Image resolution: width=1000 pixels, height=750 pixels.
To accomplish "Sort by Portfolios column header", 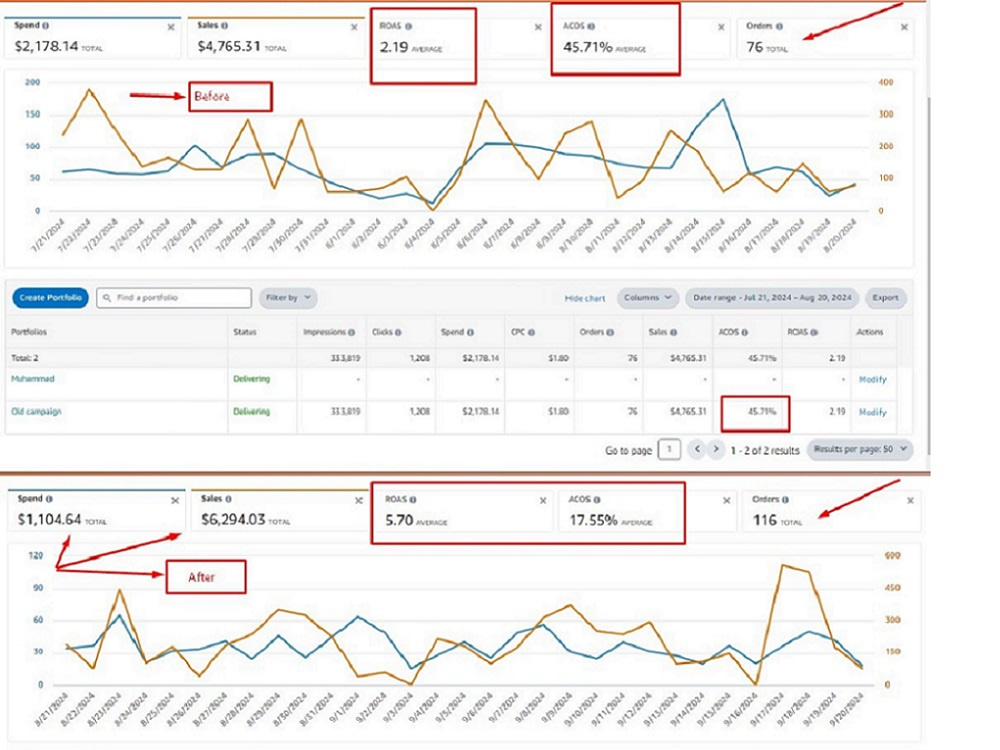I will [29, 332].
